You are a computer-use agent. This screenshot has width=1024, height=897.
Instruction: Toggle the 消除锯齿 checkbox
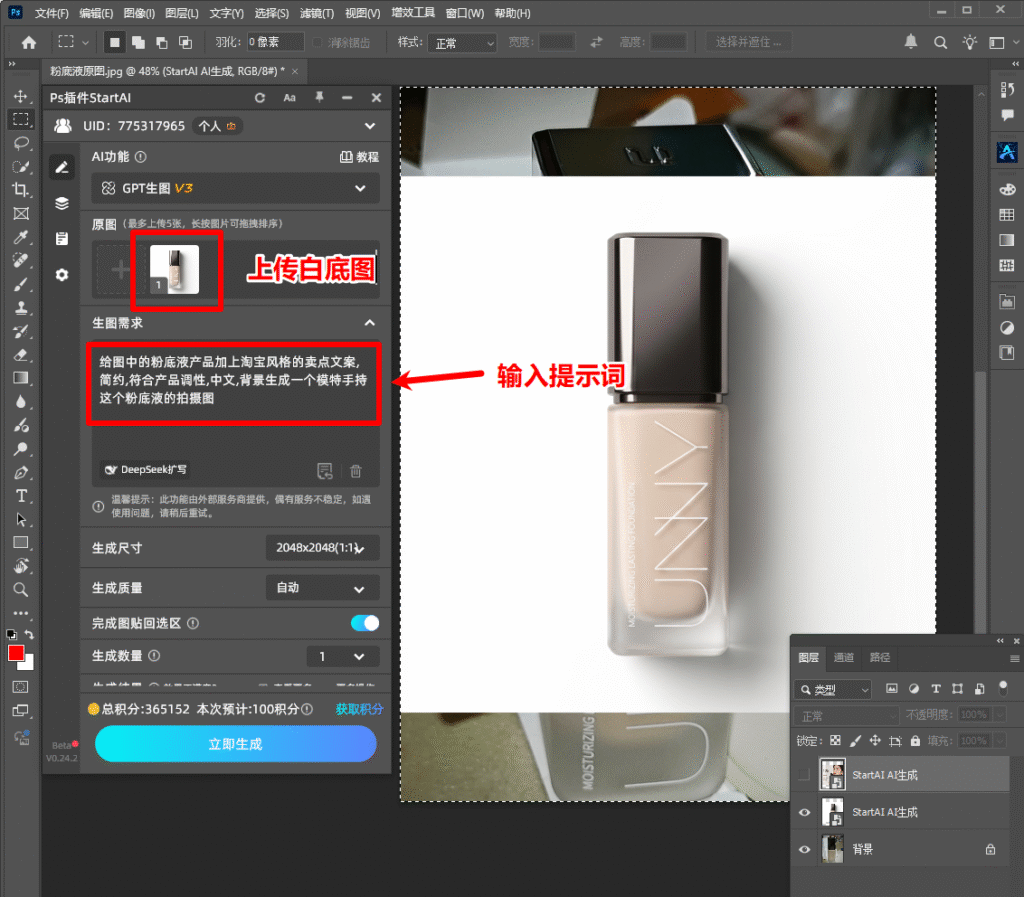(317, 42)
